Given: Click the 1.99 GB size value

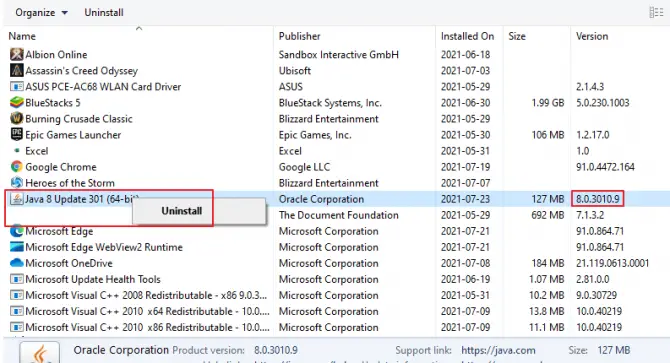Looking at the screenshot, I should [x=548, y=103].
